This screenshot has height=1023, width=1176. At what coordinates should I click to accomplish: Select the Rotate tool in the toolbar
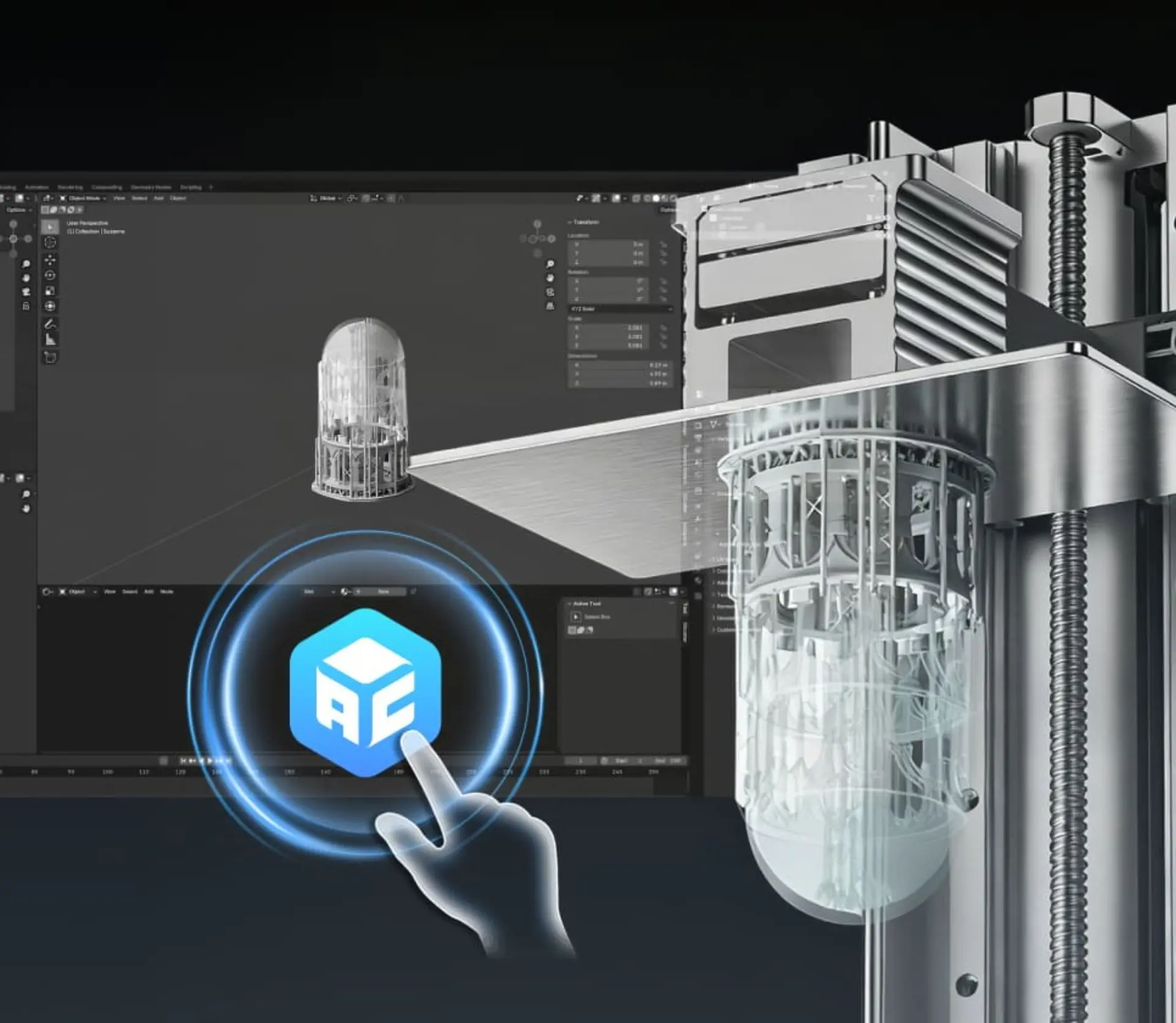click(x=50, y=275)
